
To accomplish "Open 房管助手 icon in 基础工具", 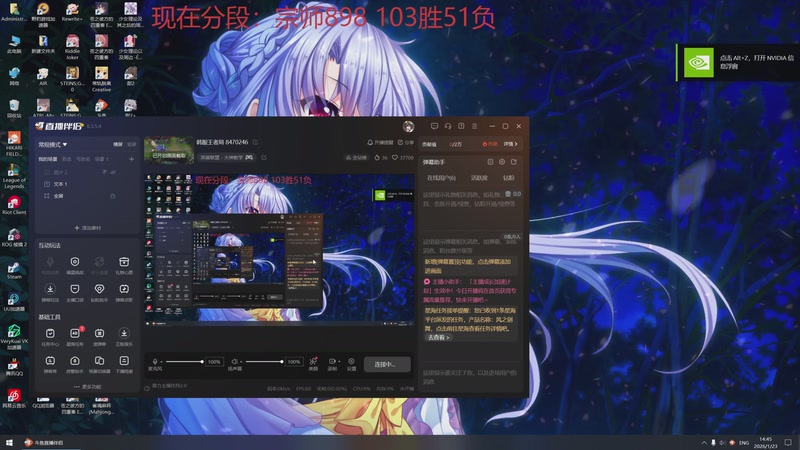I will click(x=74, y=361).
